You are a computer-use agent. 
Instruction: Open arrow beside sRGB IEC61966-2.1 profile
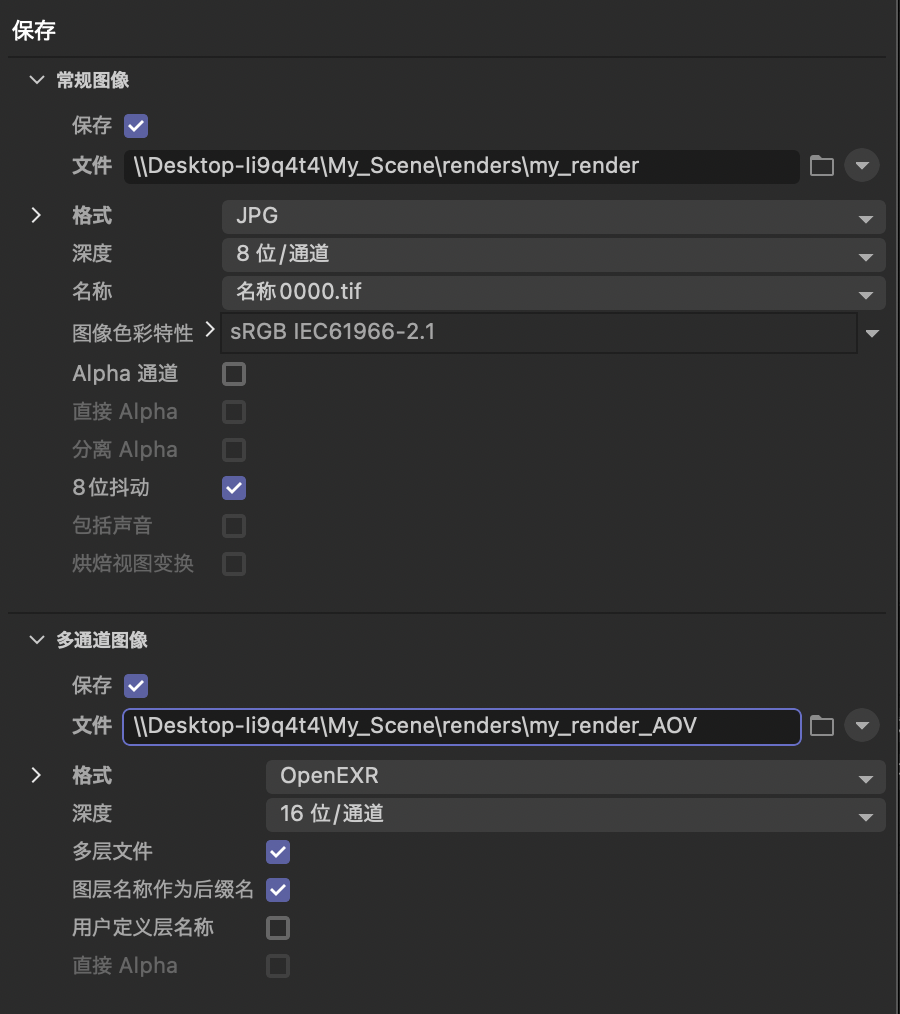[x=872, y=334]
